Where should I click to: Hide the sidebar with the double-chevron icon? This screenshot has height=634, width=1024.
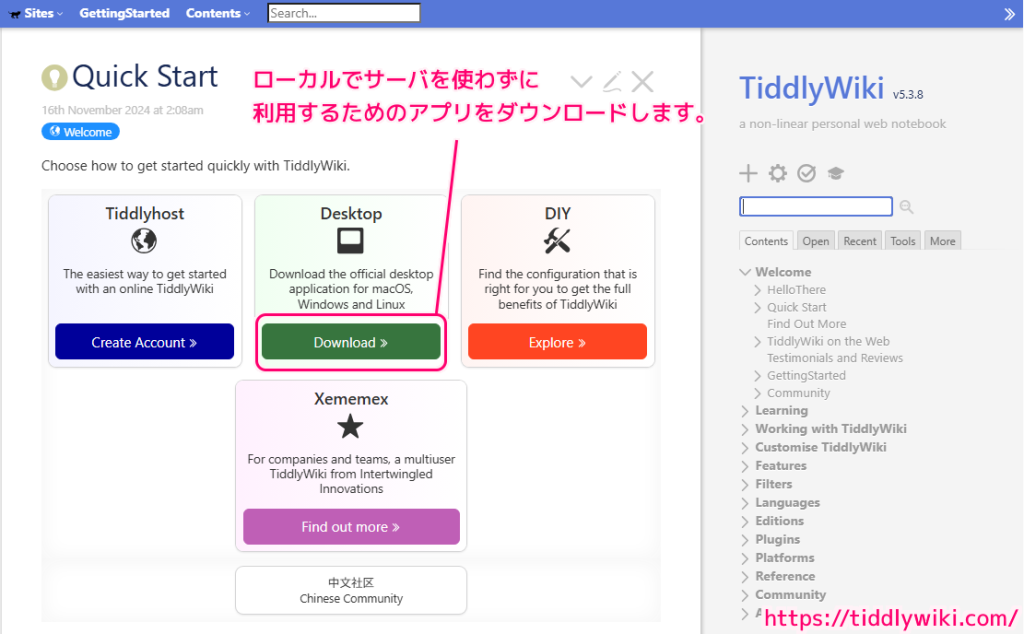click(1008, 14)
